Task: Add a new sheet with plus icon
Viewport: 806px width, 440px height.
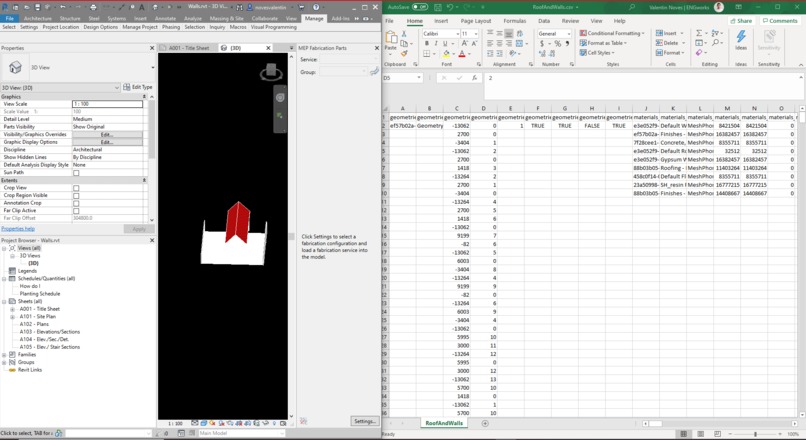Action: 485,424
